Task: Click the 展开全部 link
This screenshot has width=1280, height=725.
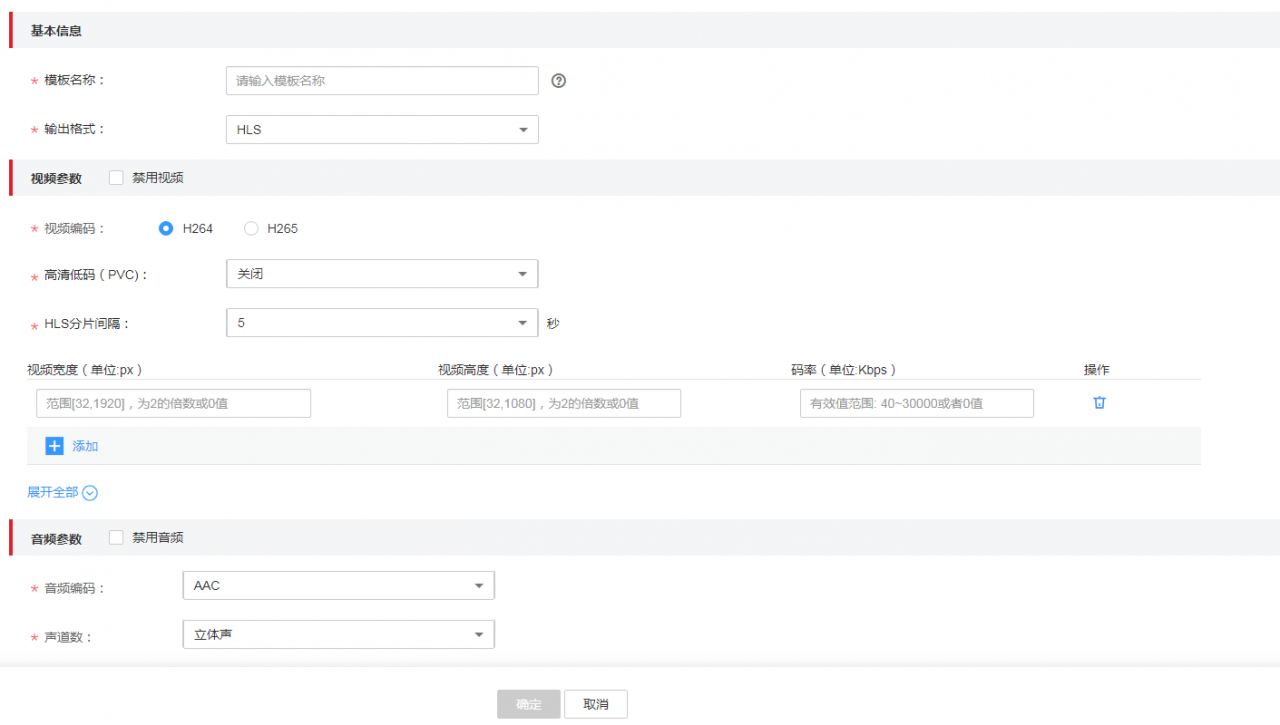Action: (x=52, y=493)
